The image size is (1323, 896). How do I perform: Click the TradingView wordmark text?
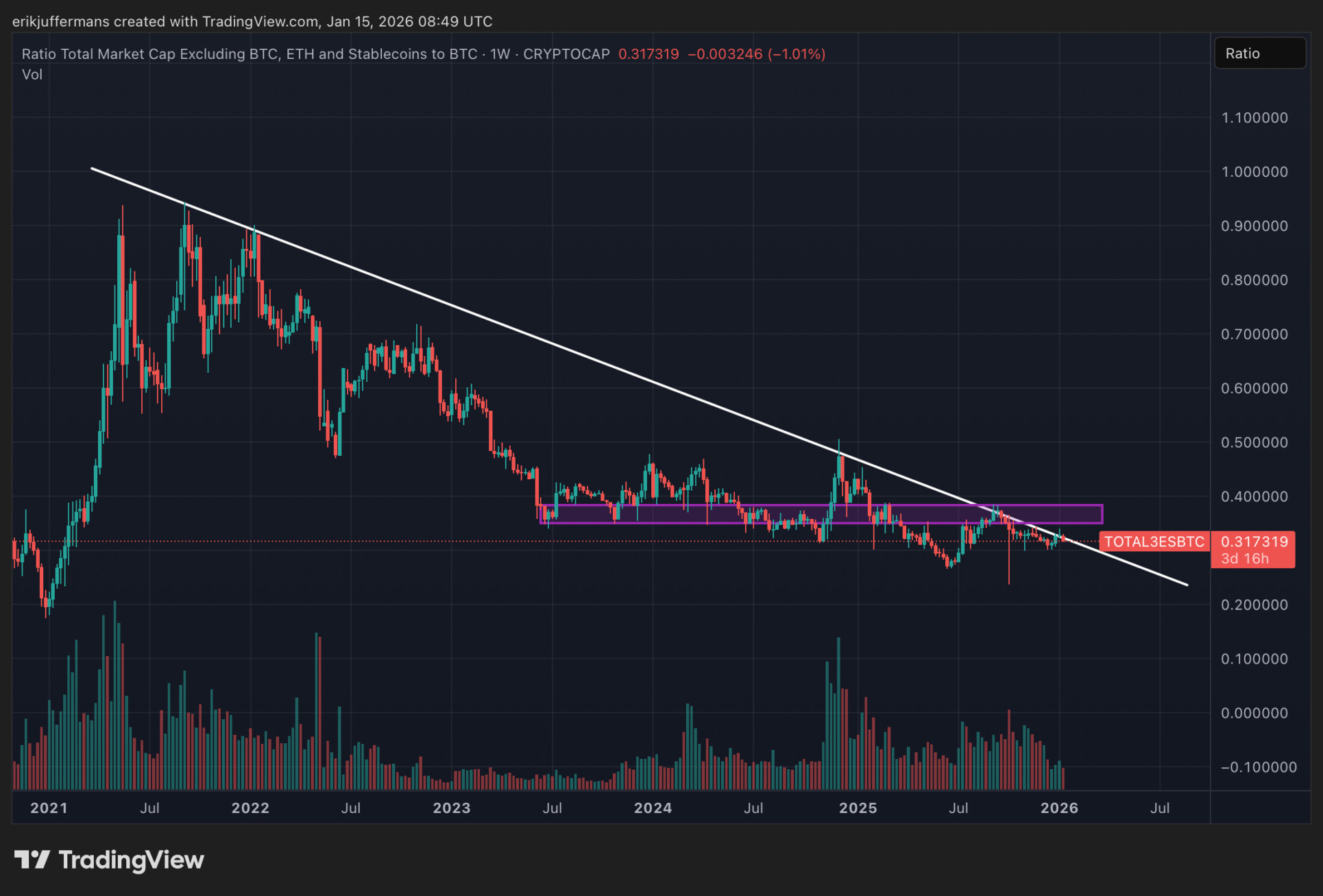point(131,860)
